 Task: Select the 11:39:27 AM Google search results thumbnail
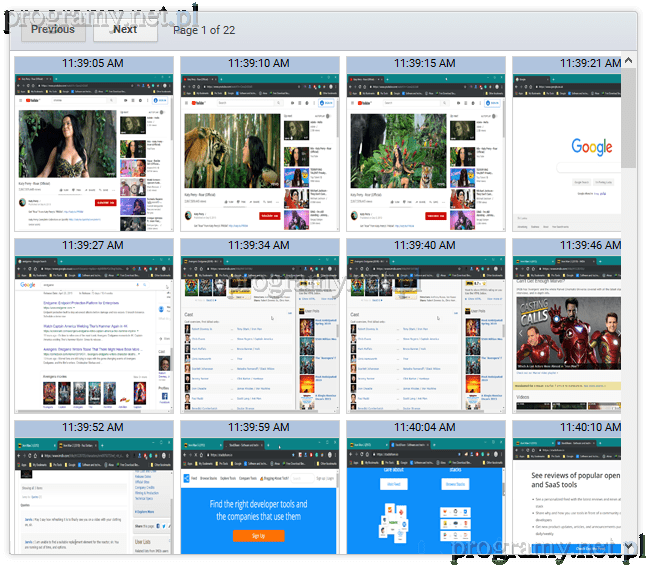[93, 333]
